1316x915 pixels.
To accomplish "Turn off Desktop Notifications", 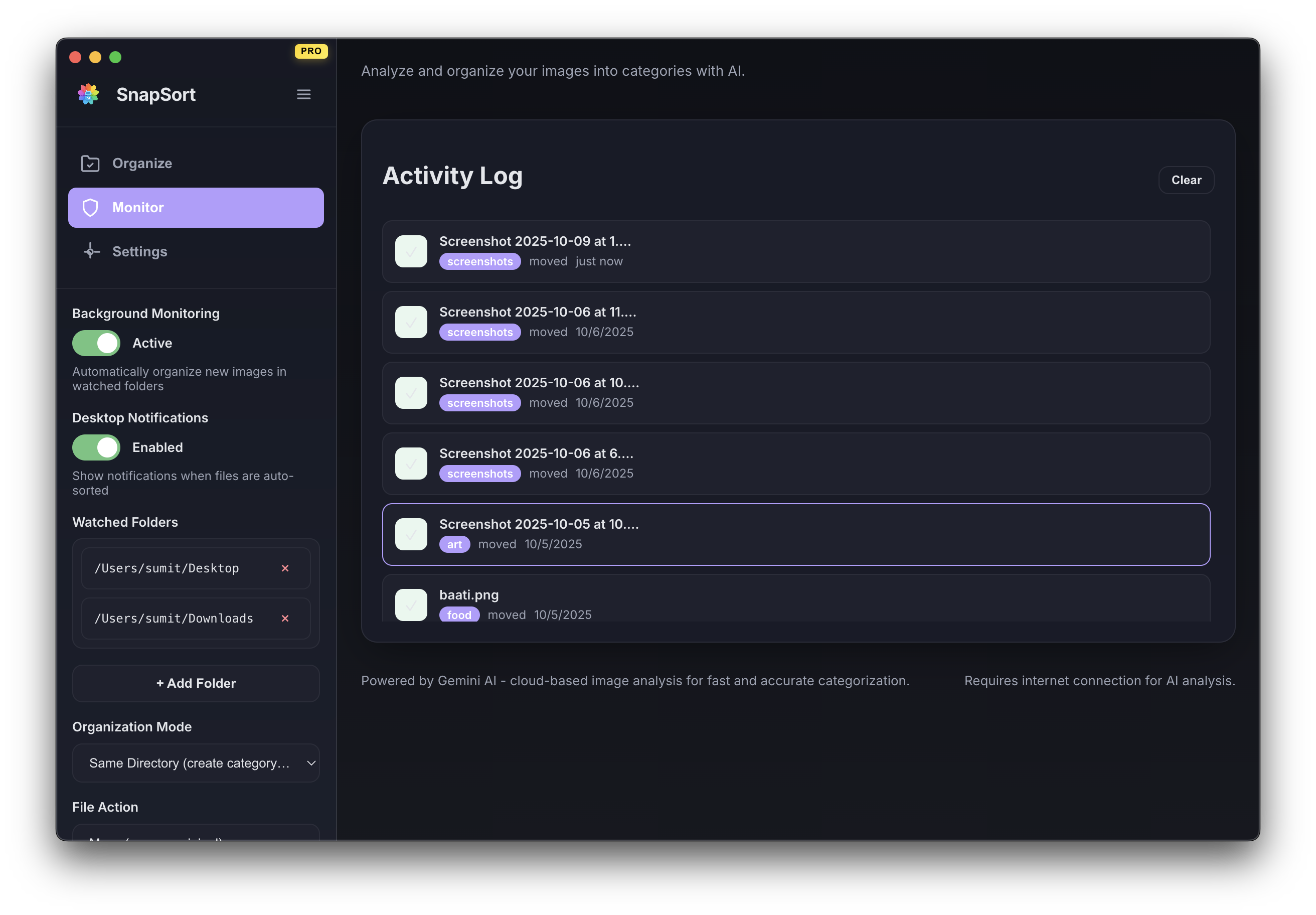I will coord(96,447).
